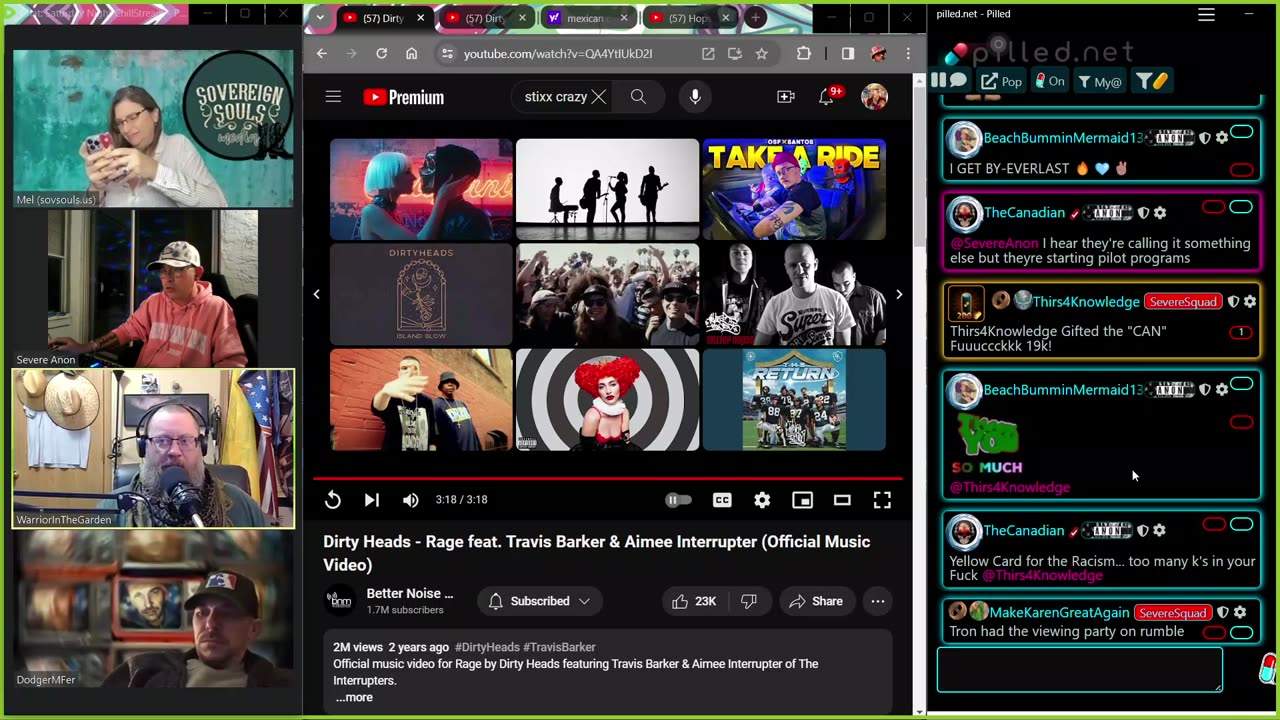1280x720 pixels.
Task: Focus the Pilled chat message input
Action: tap(1079, 669)
